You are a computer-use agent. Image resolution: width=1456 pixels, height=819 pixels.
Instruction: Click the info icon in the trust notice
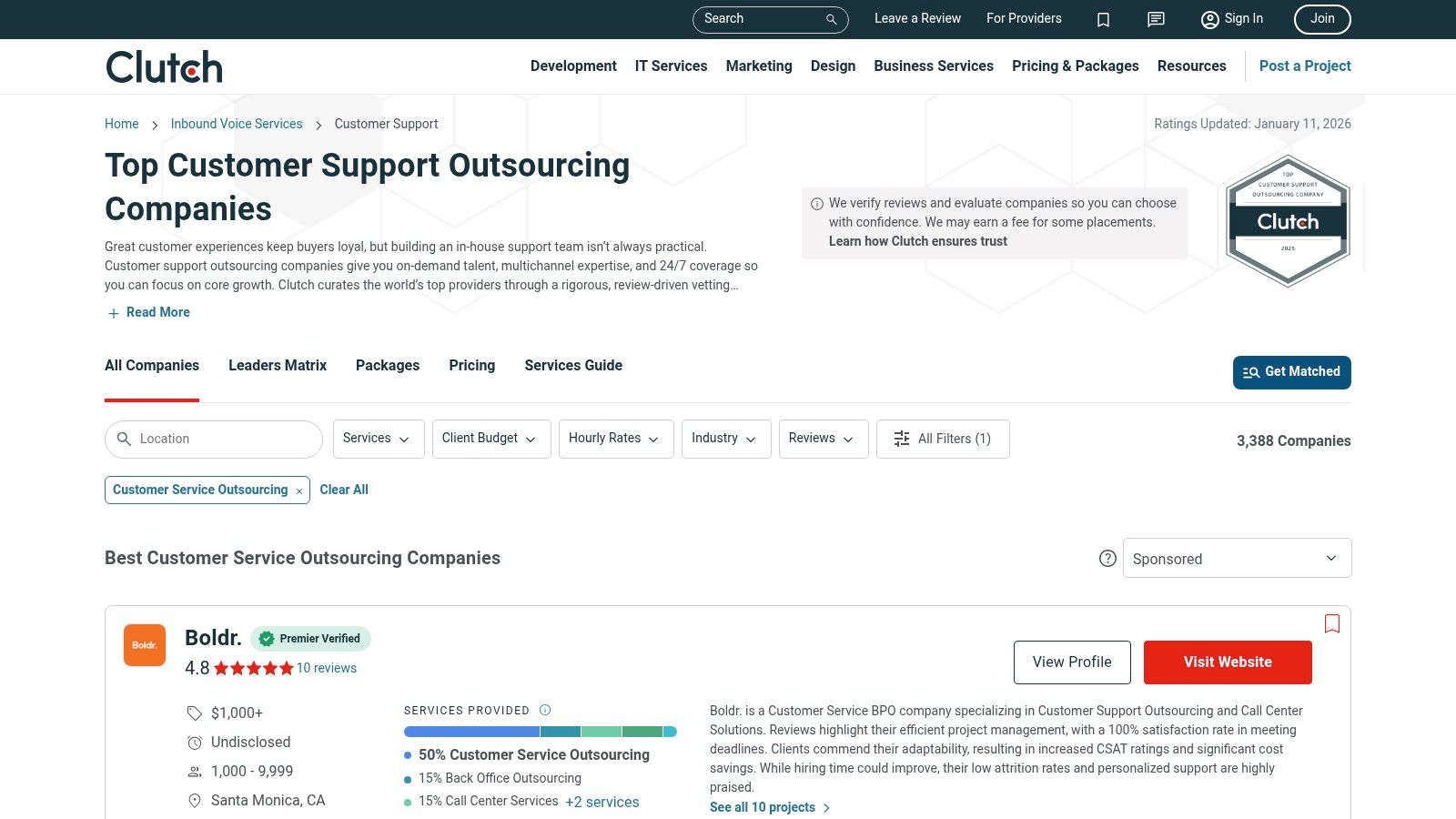pos(817,204)
